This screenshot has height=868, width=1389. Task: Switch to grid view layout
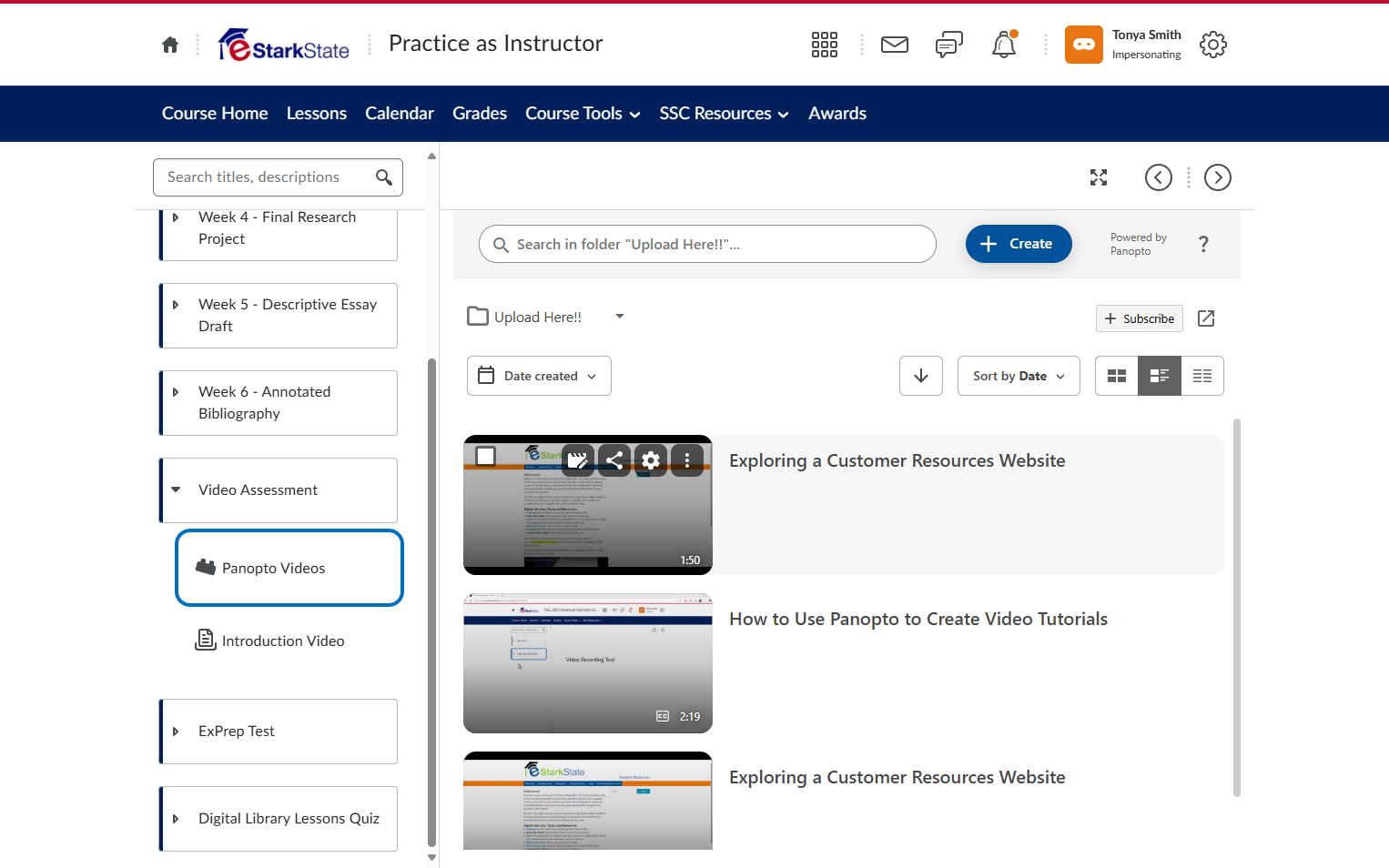pyautogui.click(x=1117, y=376)
